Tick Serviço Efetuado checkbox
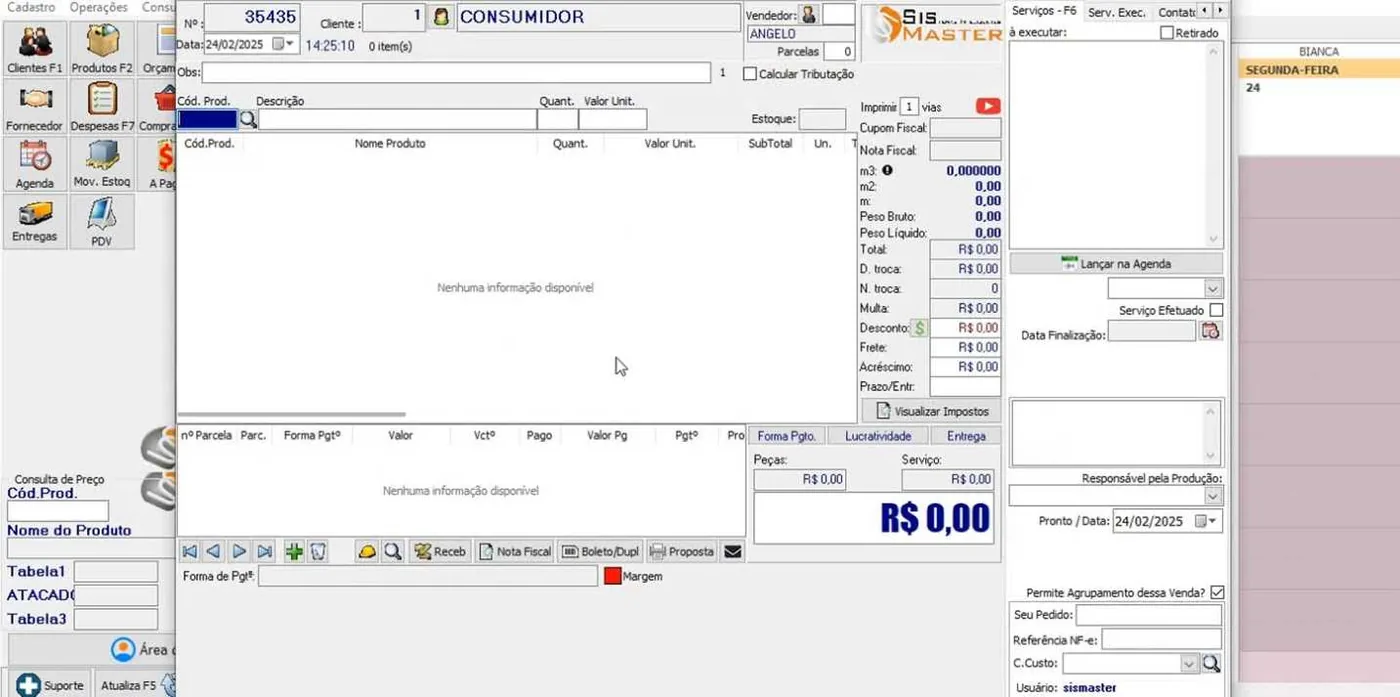The height and width of the screenshot is (697, 1400). (1216, 311)
